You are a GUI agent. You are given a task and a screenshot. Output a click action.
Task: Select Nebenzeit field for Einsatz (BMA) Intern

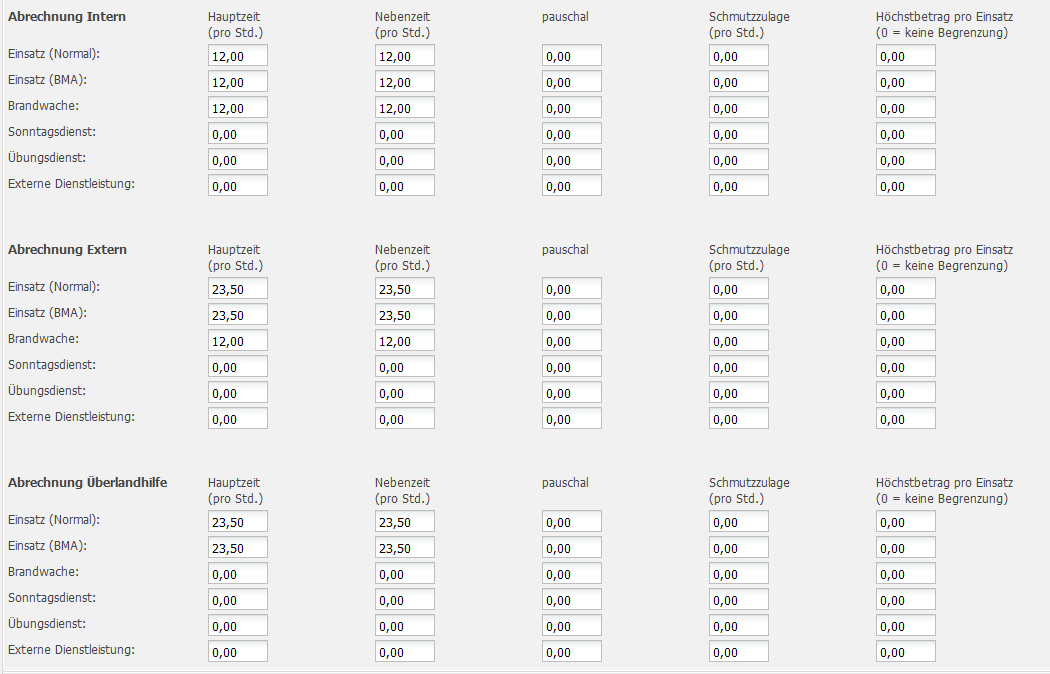coord(405,82)
